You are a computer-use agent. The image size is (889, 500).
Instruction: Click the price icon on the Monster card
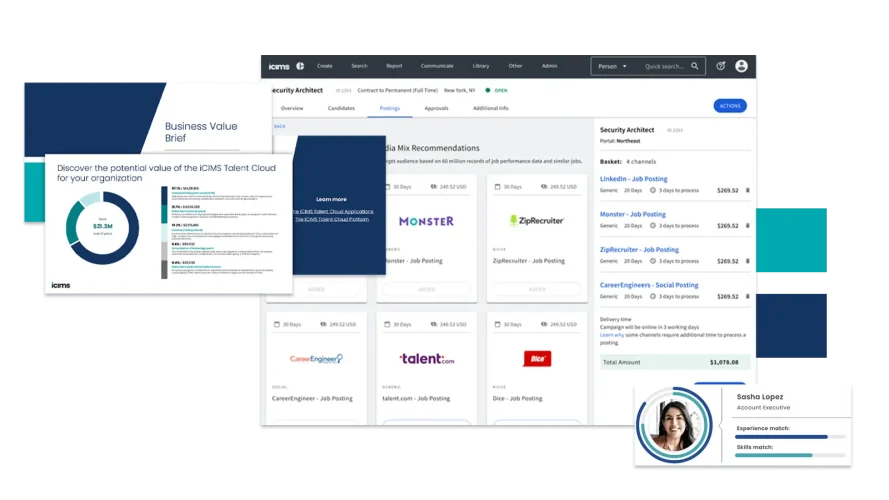434,187
